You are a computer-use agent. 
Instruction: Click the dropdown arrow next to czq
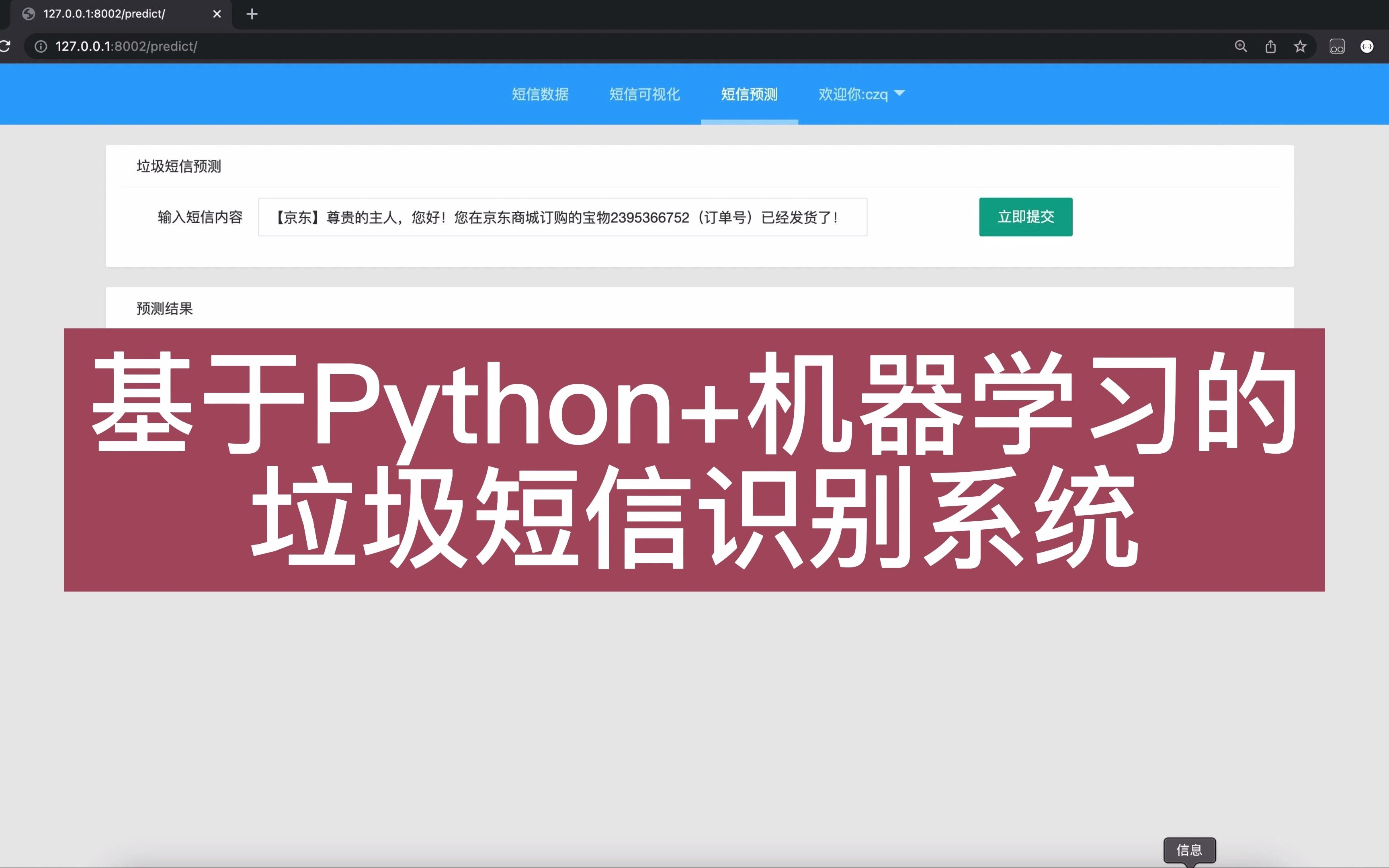899,93
